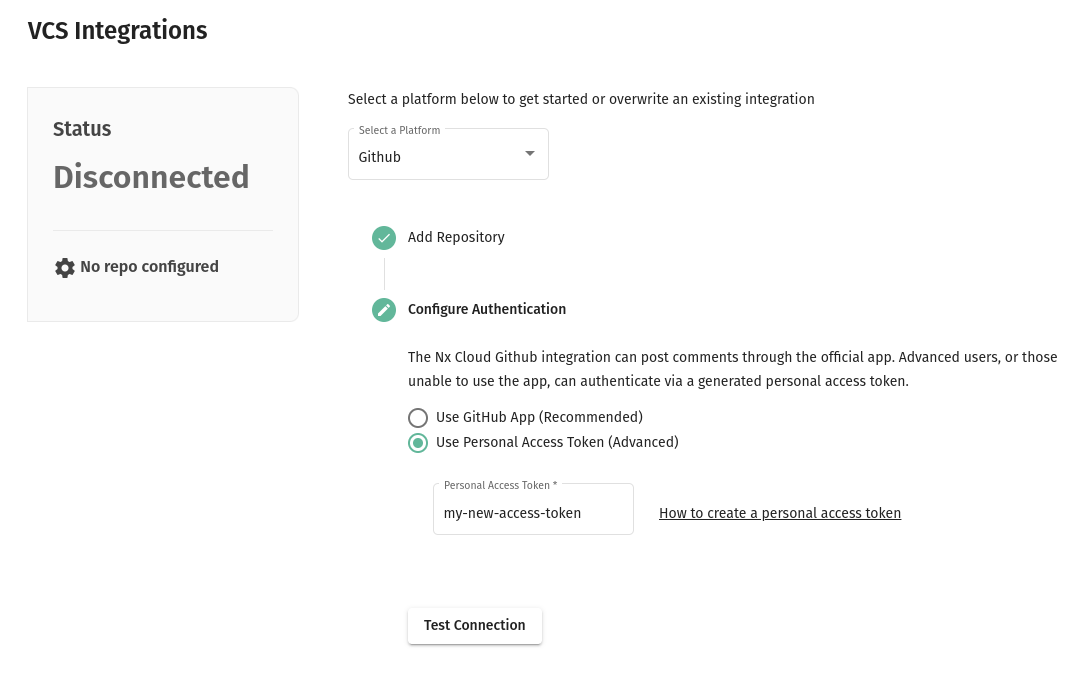This screenshot has height=686, width=1092.
Task: Select Use GitHub App (Recommended)
Action: [x=418, y=418]
